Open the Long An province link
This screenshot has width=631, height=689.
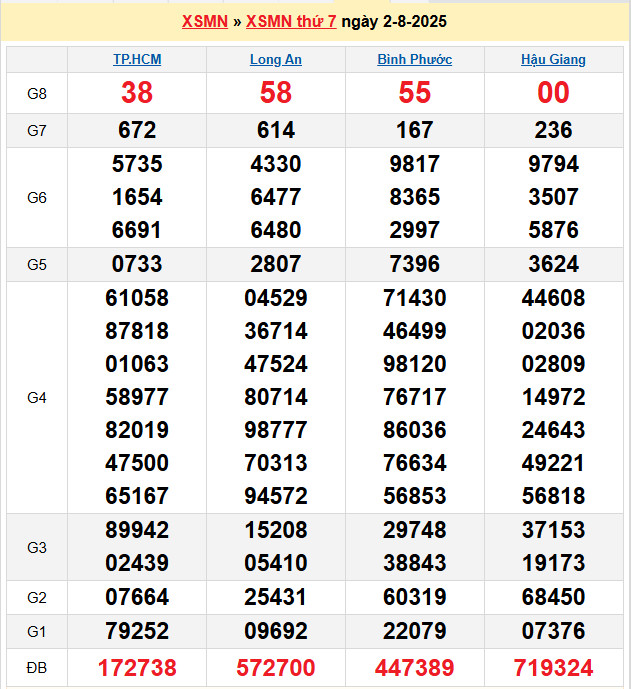276,59
